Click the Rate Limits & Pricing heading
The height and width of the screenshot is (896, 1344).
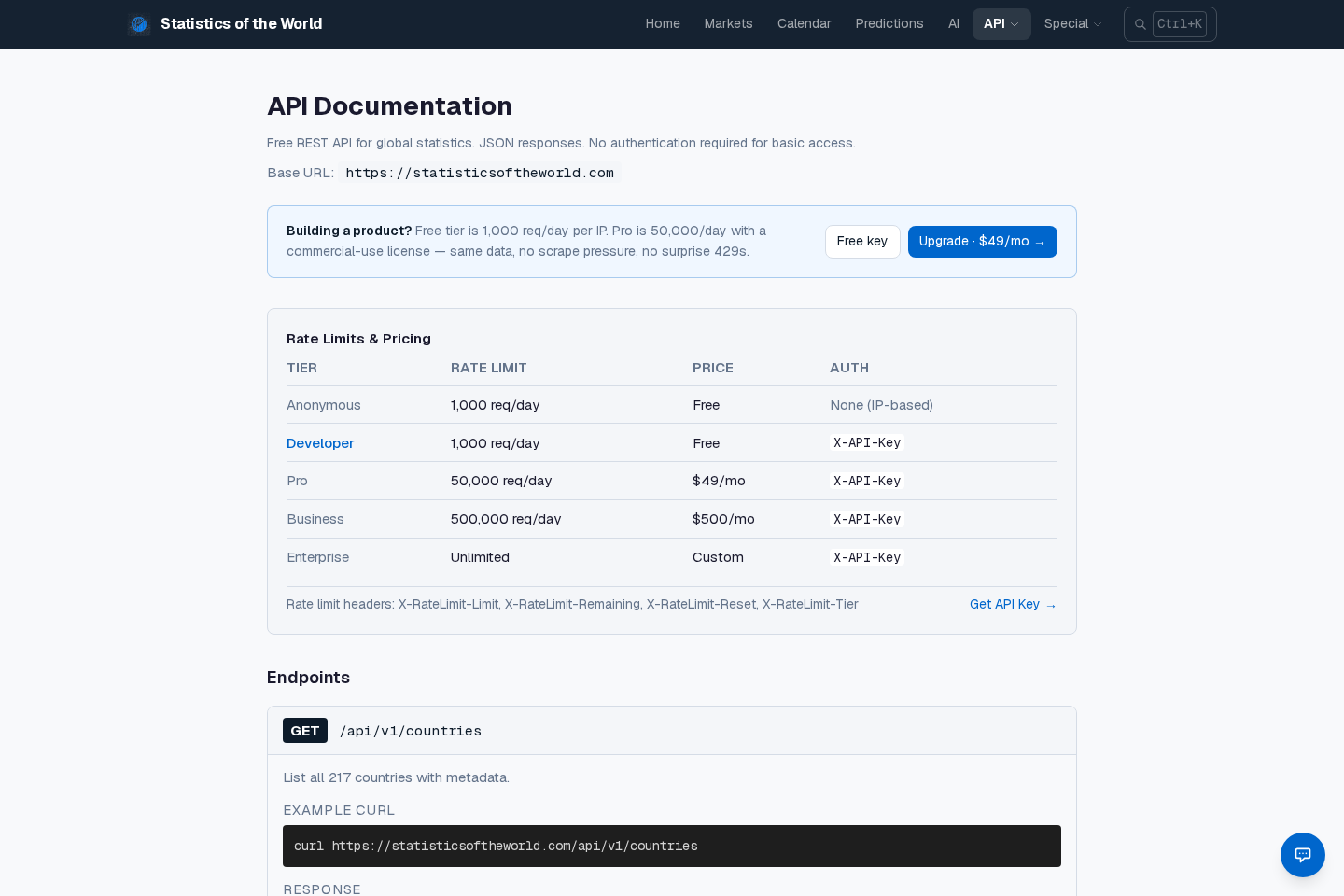(x=358, y=339)
